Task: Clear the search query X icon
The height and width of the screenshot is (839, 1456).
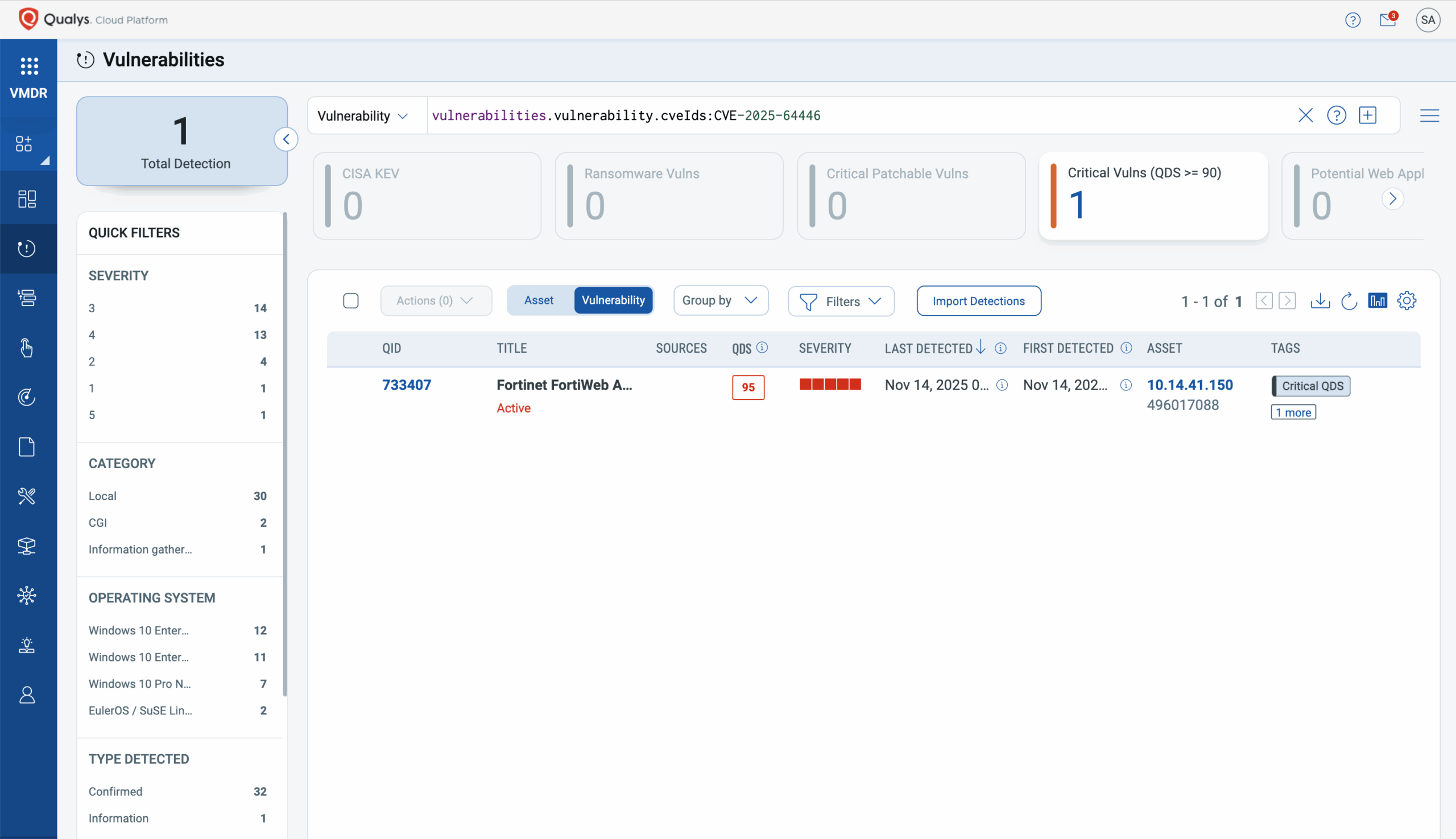Action: click(x=1305, y=115)
